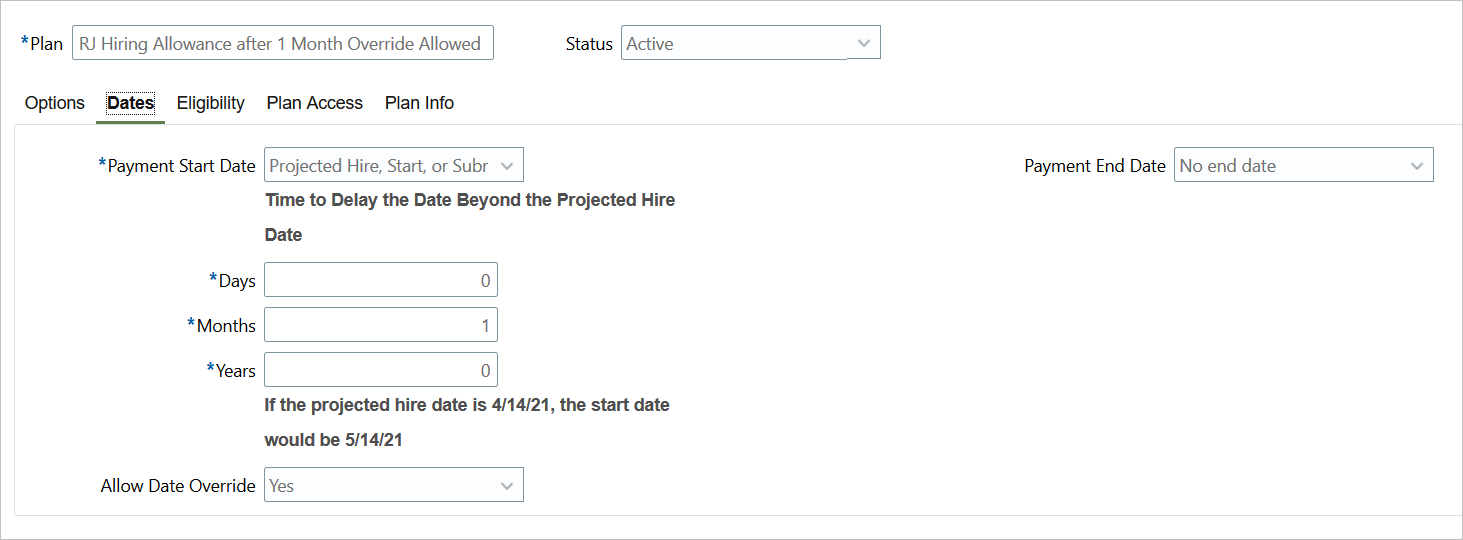
Task: Click the Payment End Date label
Action: (1095, 166)
